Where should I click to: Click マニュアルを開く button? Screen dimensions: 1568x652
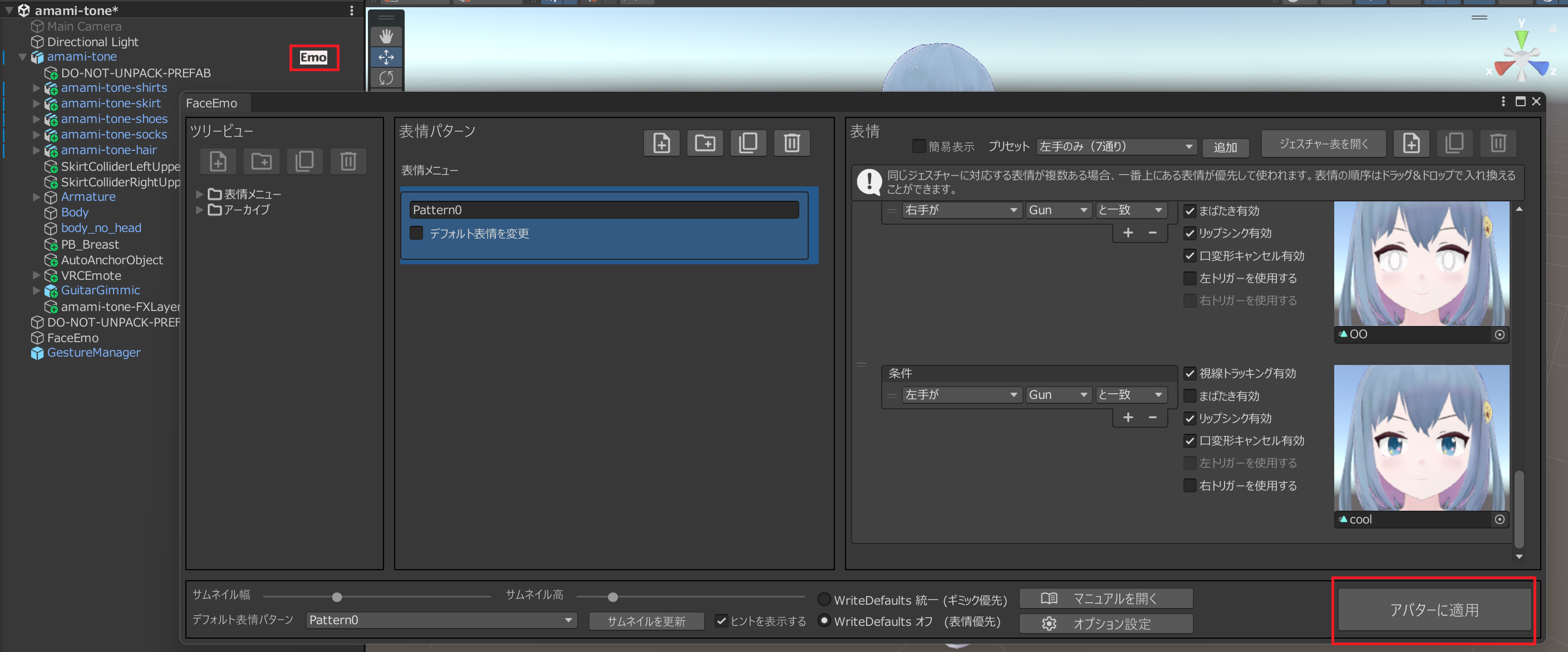coord(1106,599)
